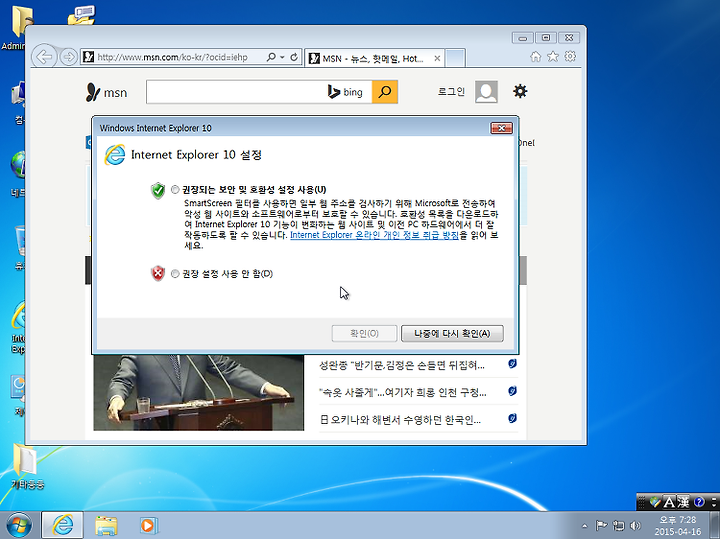The image size is (720, 539).
Task: Close the MSN tab with its X
Action: (437, 58)
